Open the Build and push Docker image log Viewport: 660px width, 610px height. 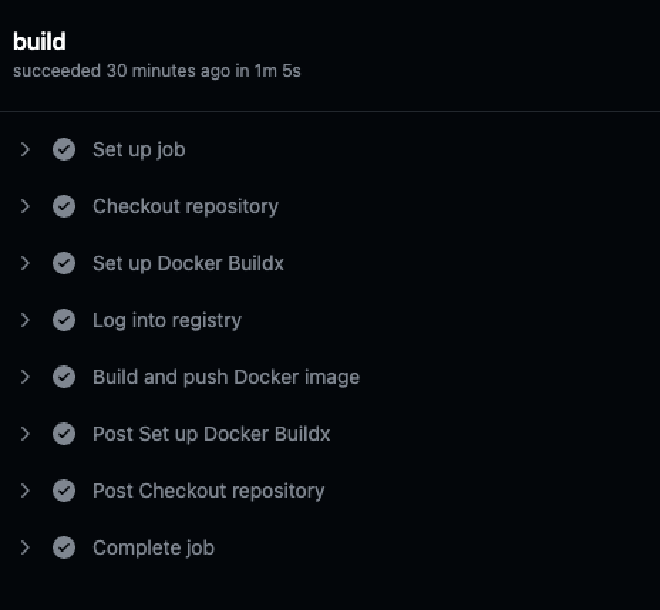coord(226,377)
